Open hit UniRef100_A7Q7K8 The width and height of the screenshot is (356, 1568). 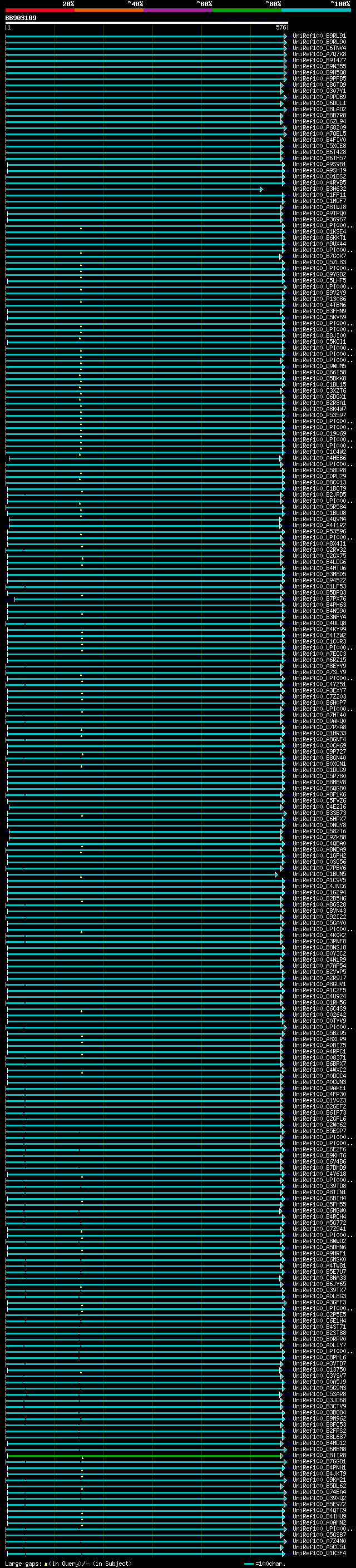pos(319,54)
